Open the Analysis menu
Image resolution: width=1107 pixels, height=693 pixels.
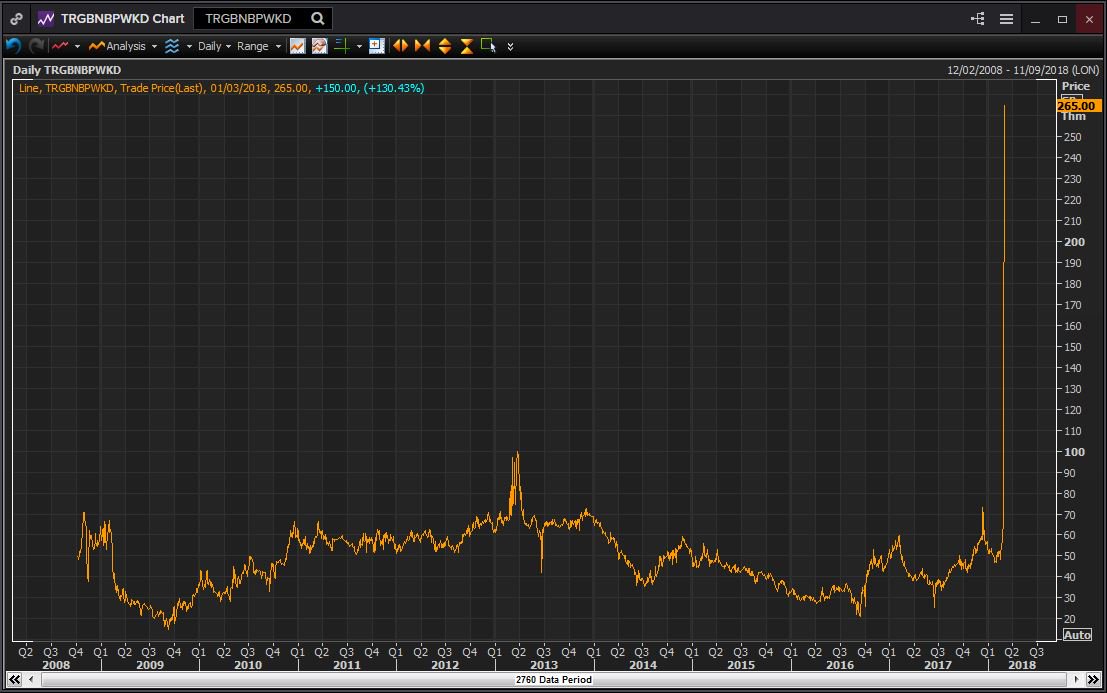click(x=117, y=46)
